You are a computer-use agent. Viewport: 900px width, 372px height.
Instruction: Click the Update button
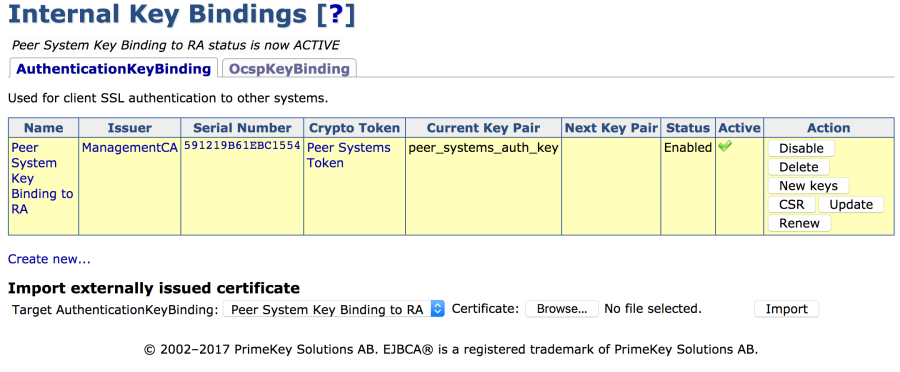[851, 204]
